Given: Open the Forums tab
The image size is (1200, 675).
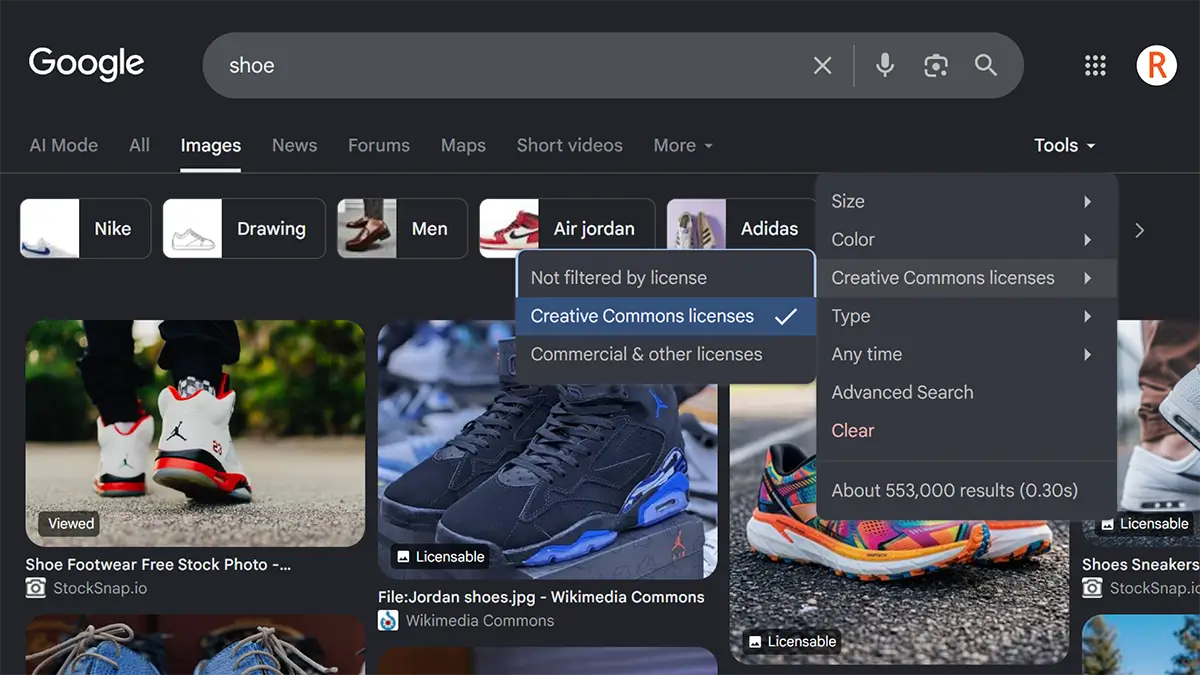Looking at the screenshot, I should click(x=379, y=145).
